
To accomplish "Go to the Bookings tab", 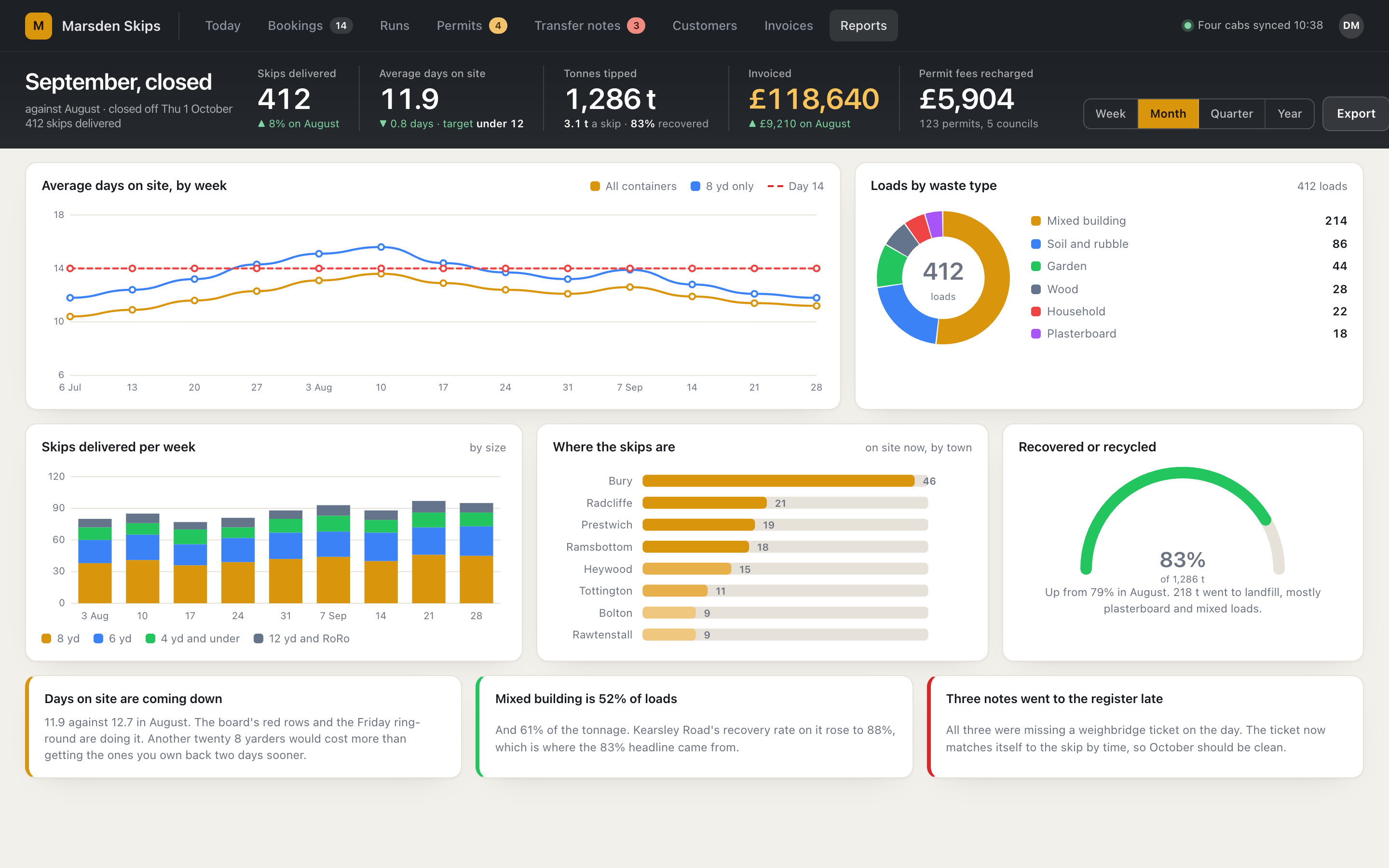I will (310, 26).
